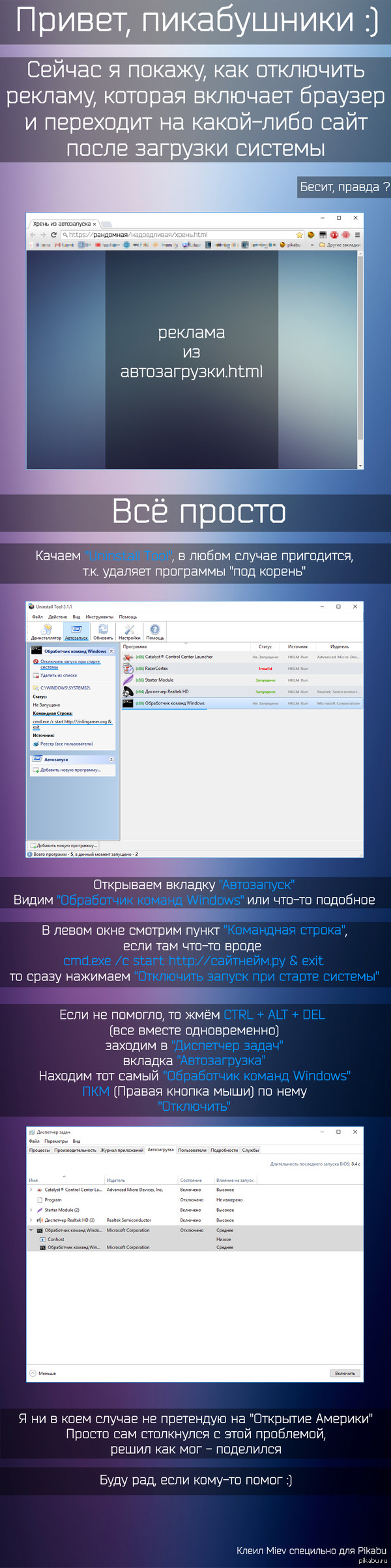Click the Обновить refresh icon

[x=103, y=630]
